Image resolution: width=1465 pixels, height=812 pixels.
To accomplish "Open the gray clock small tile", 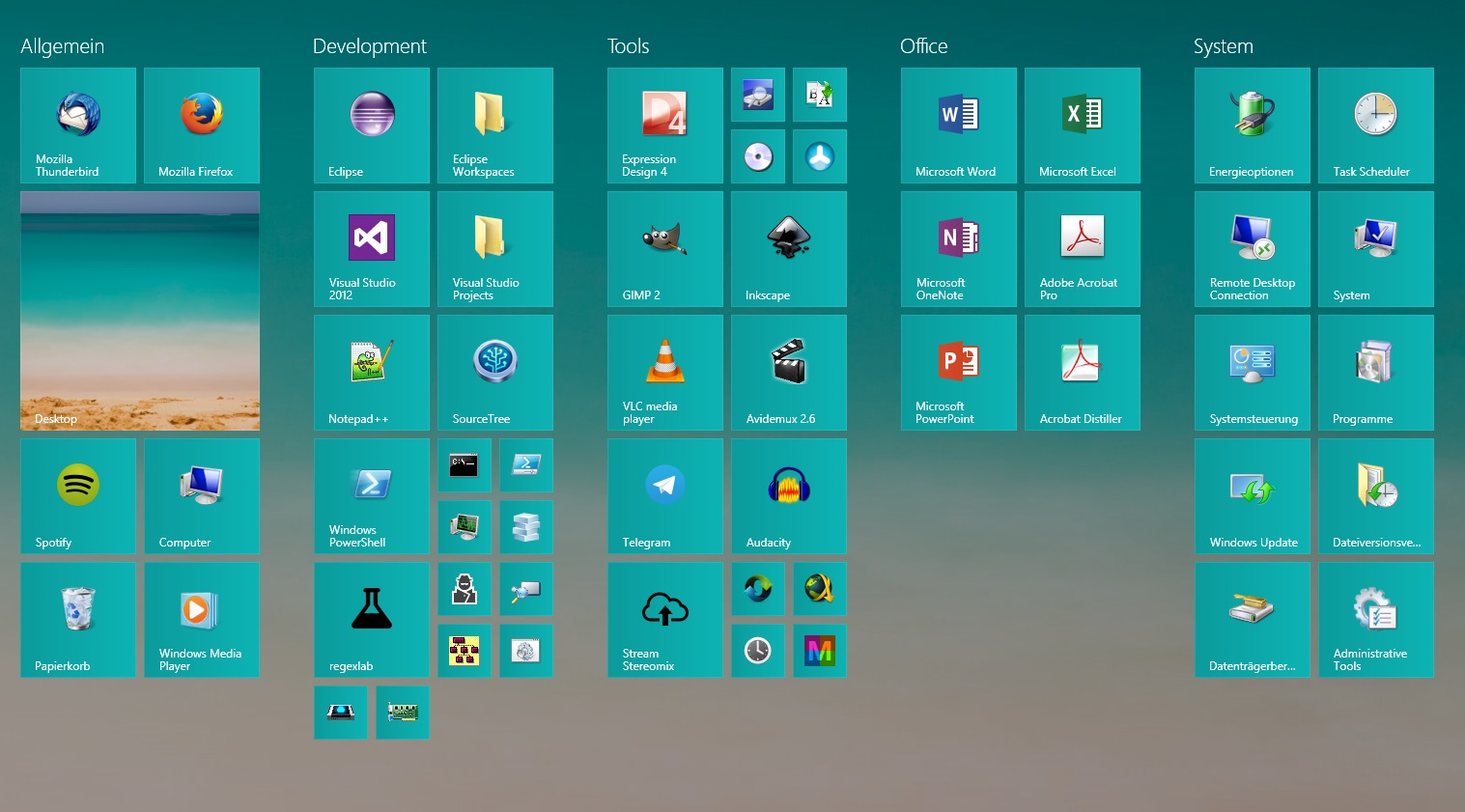I will click(x=758, y=651).
